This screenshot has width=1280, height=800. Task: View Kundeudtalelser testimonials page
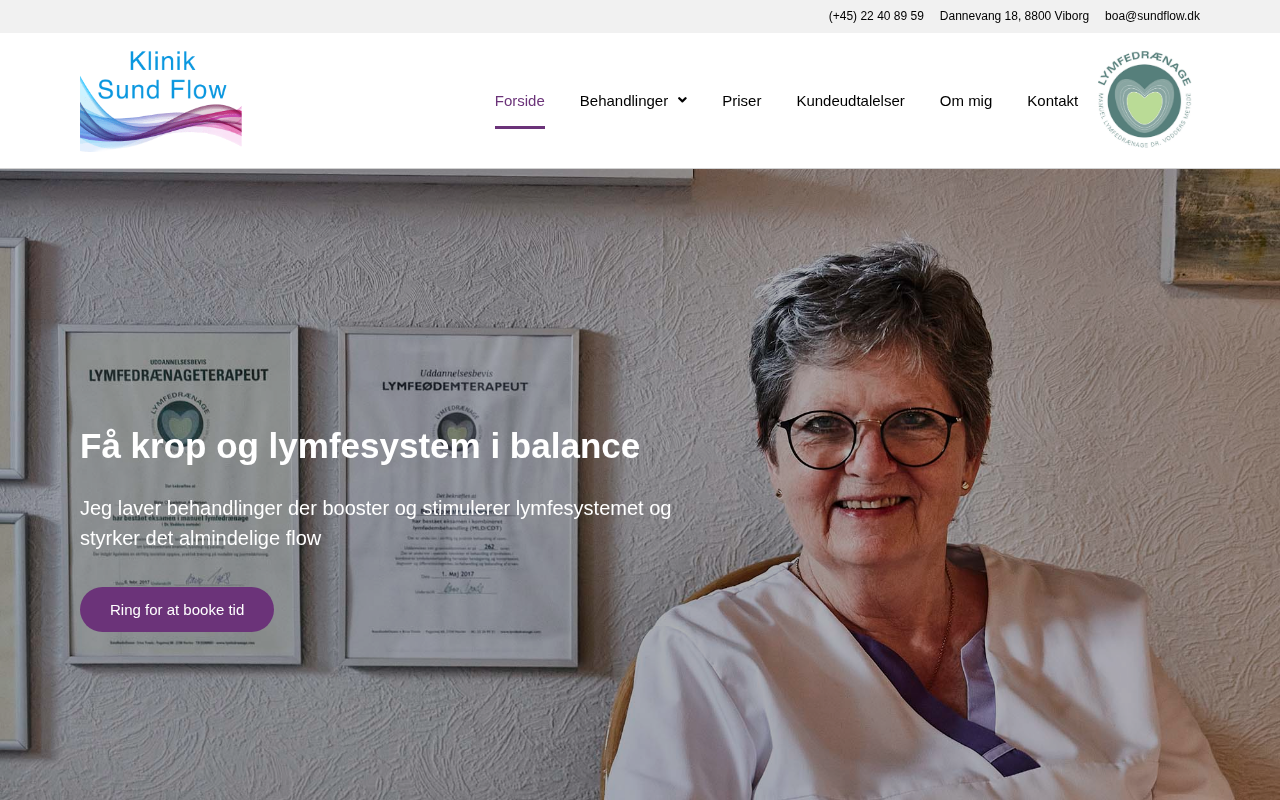851,100
